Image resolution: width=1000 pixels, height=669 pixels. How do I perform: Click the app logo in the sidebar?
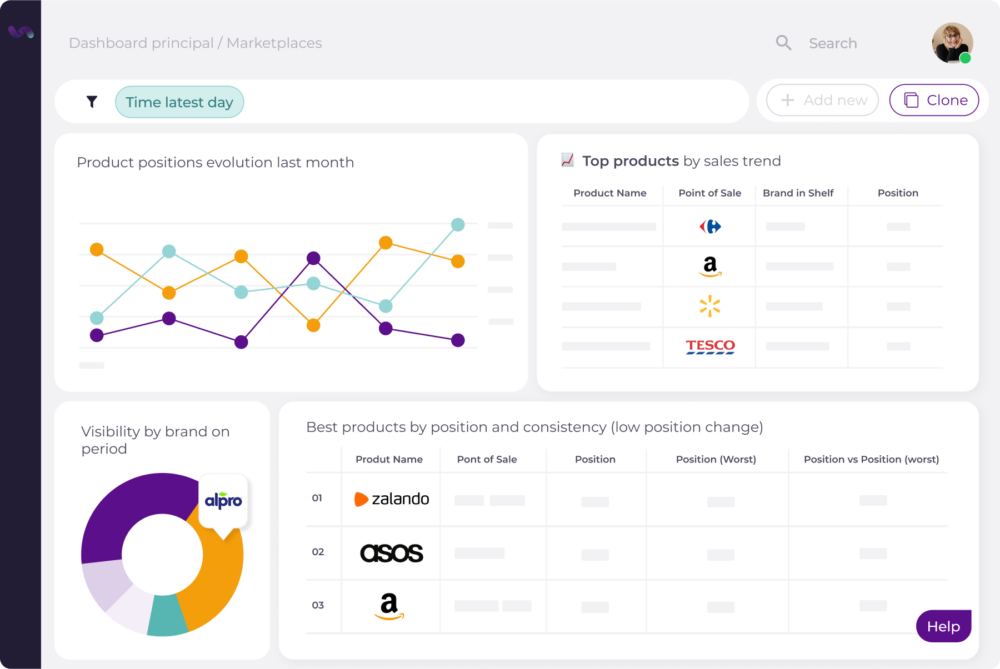click(x=20, y=31)
